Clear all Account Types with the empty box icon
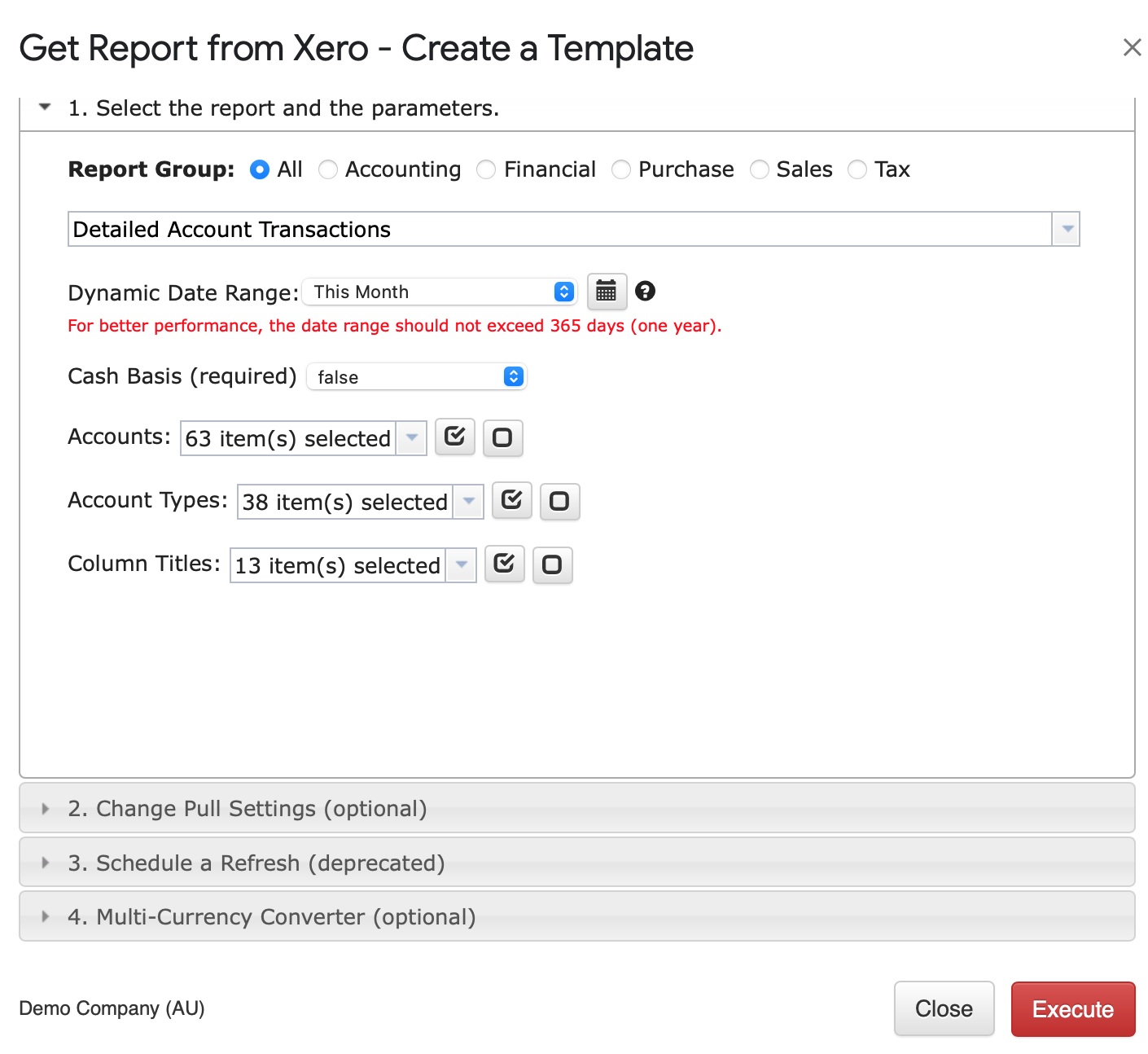 pos(559,501)
